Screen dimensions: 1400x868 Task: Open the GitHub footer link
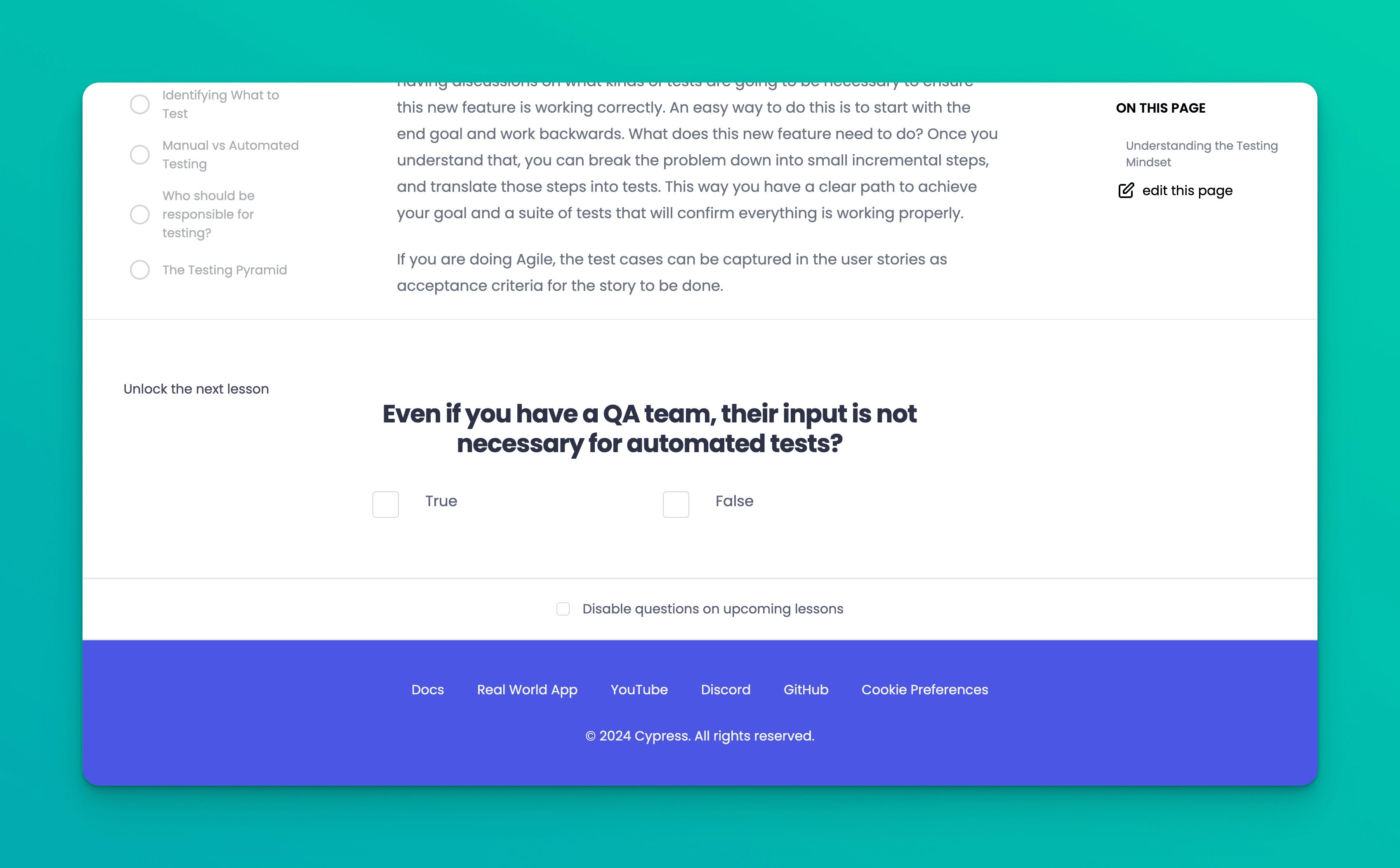click(x=805, y=689)
